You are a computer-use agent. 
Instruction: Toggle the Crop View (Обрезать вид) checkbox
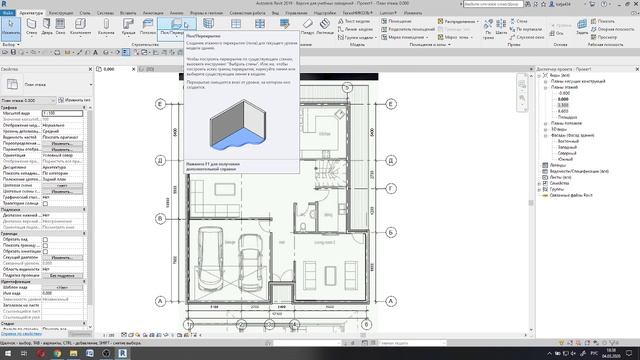click(45, 240)
